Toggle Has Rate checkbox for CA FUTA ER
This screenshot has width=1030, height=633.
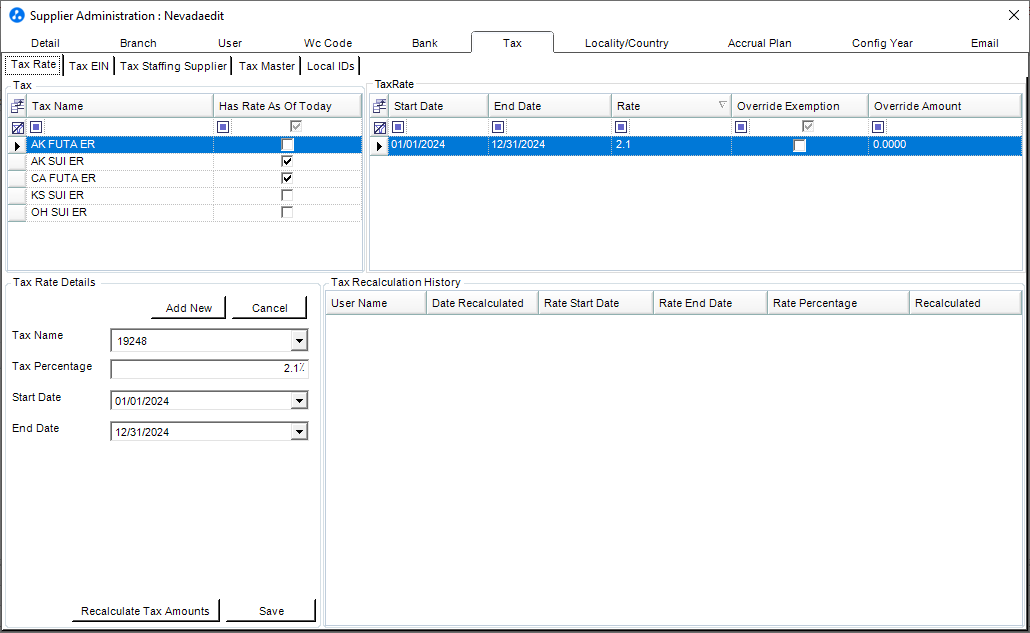pyautogui.click(x=287, y=178)
